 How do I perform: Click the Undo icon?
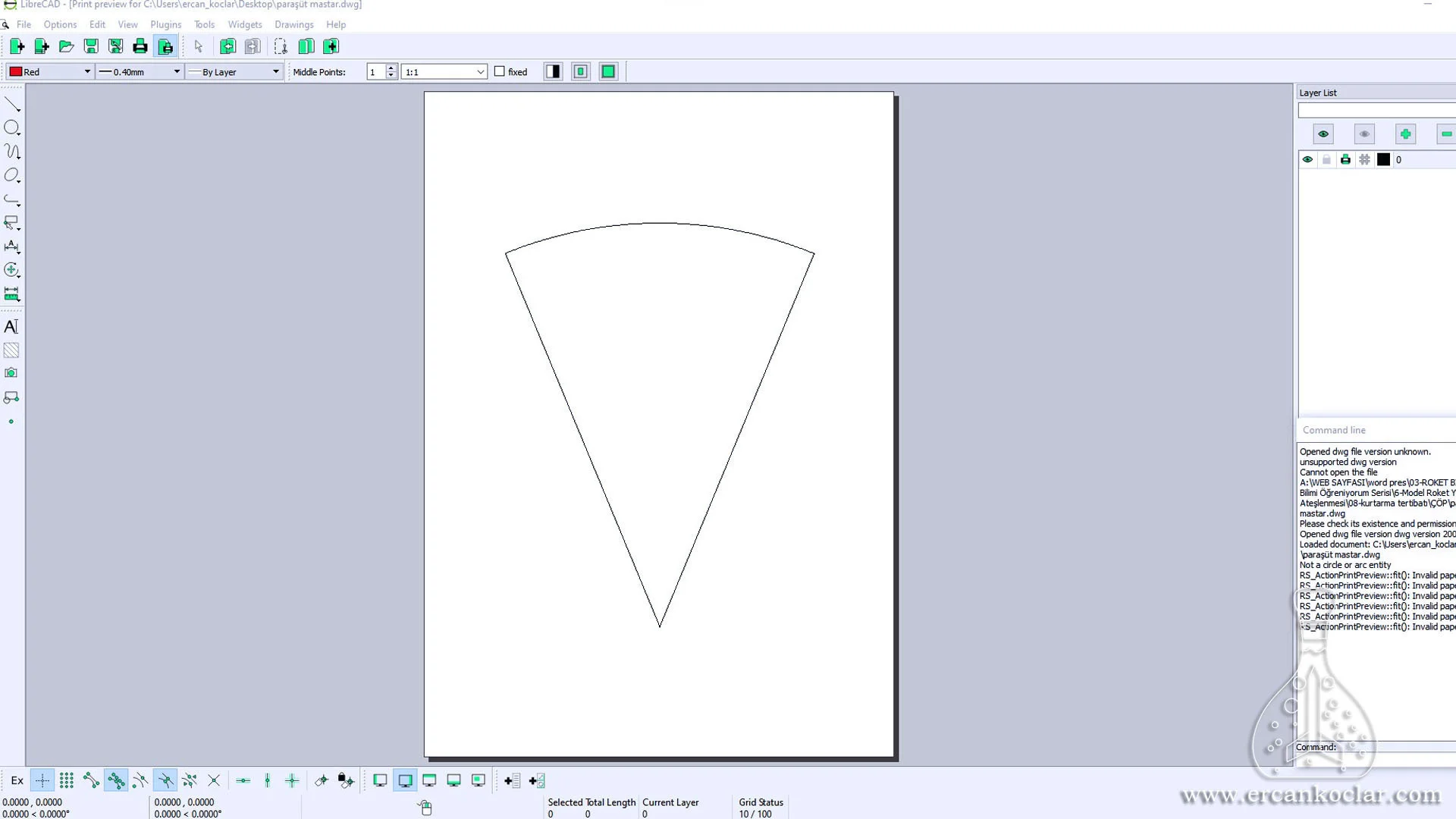(x=227, y=47)
